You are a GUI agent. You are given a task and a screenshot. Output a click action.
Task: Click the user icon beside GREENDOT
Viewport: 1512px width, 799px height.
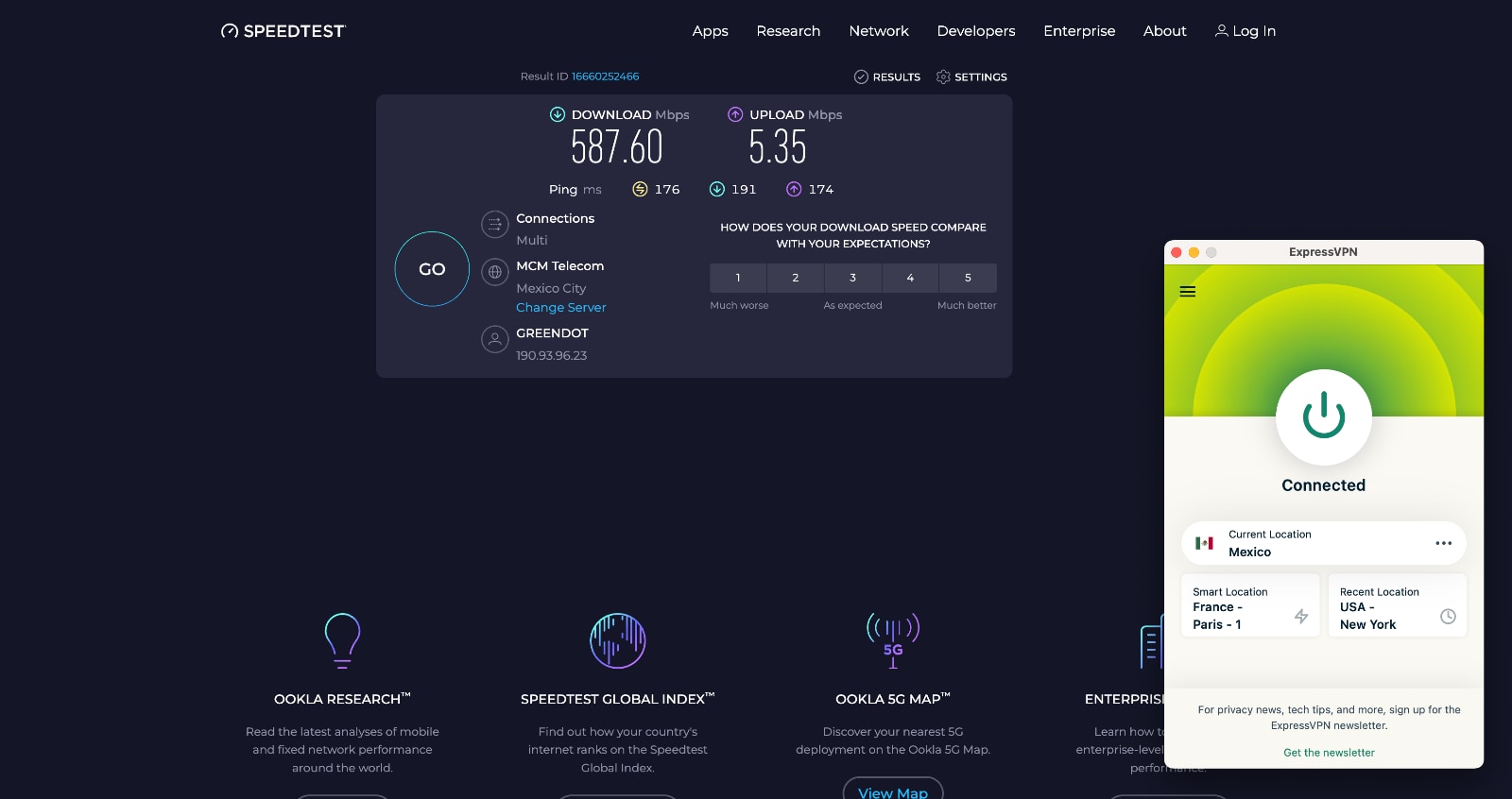click(495, 339)
